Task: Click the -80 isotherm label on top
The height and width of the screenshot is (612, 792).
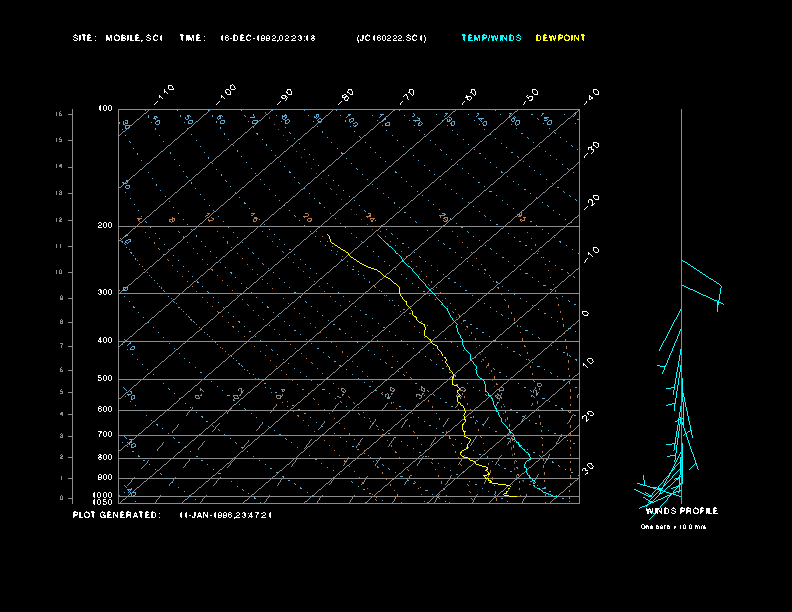Action: pyautogui.click(x=346, y=97)
